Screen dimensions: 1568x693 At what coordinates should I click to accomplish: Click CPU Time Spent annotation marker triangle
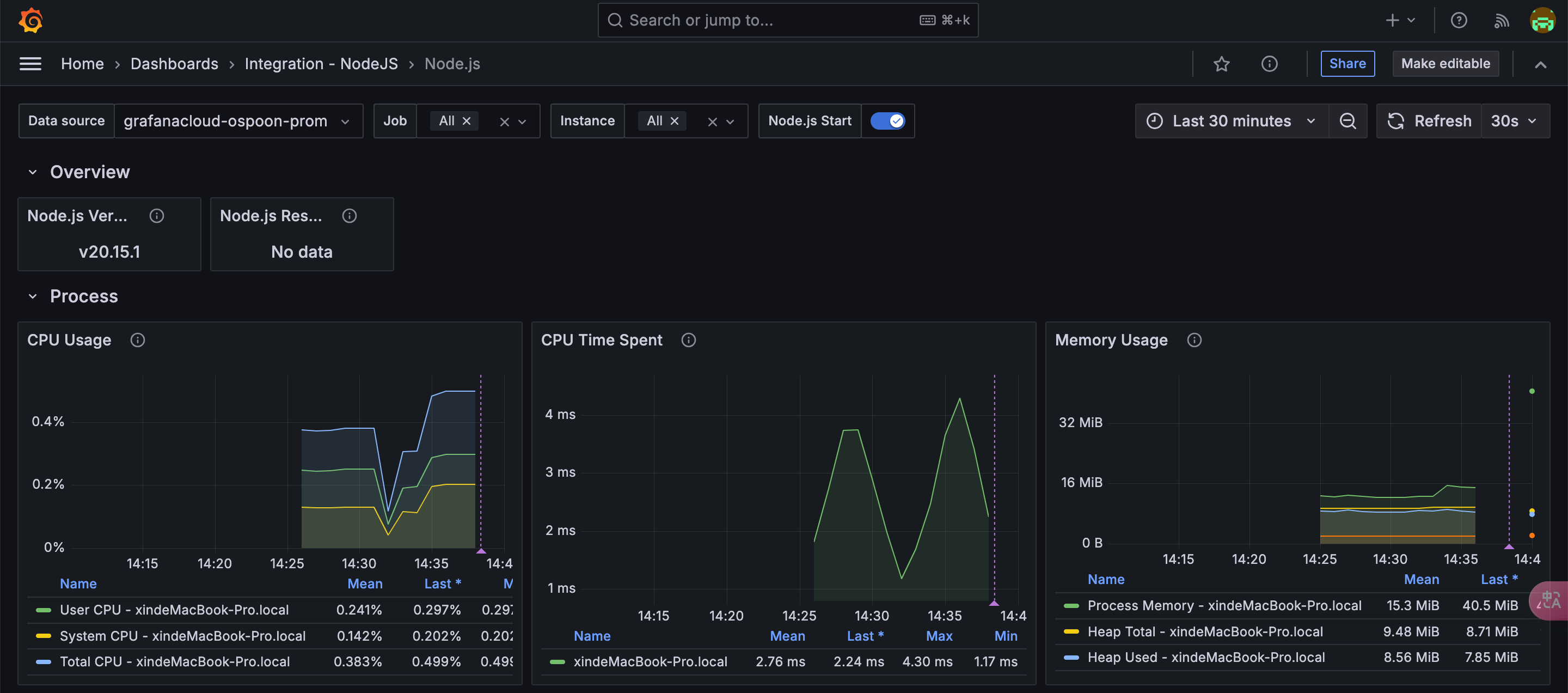[994, 604]
